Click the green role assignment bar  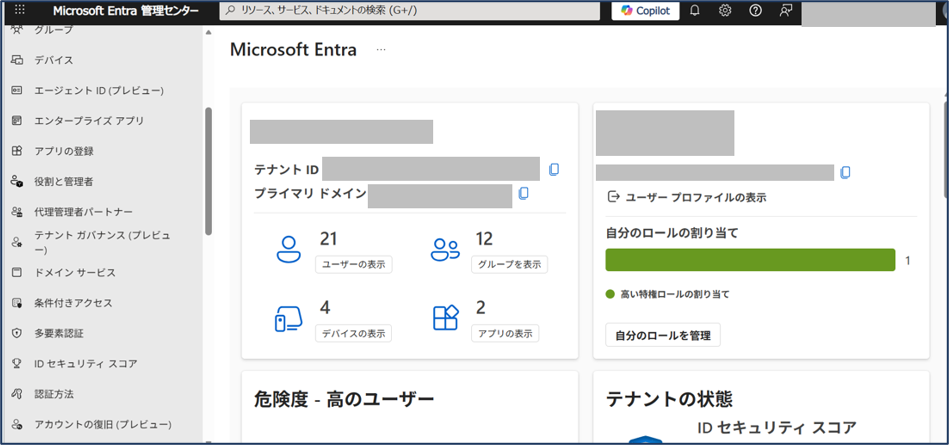pos(750,260)
